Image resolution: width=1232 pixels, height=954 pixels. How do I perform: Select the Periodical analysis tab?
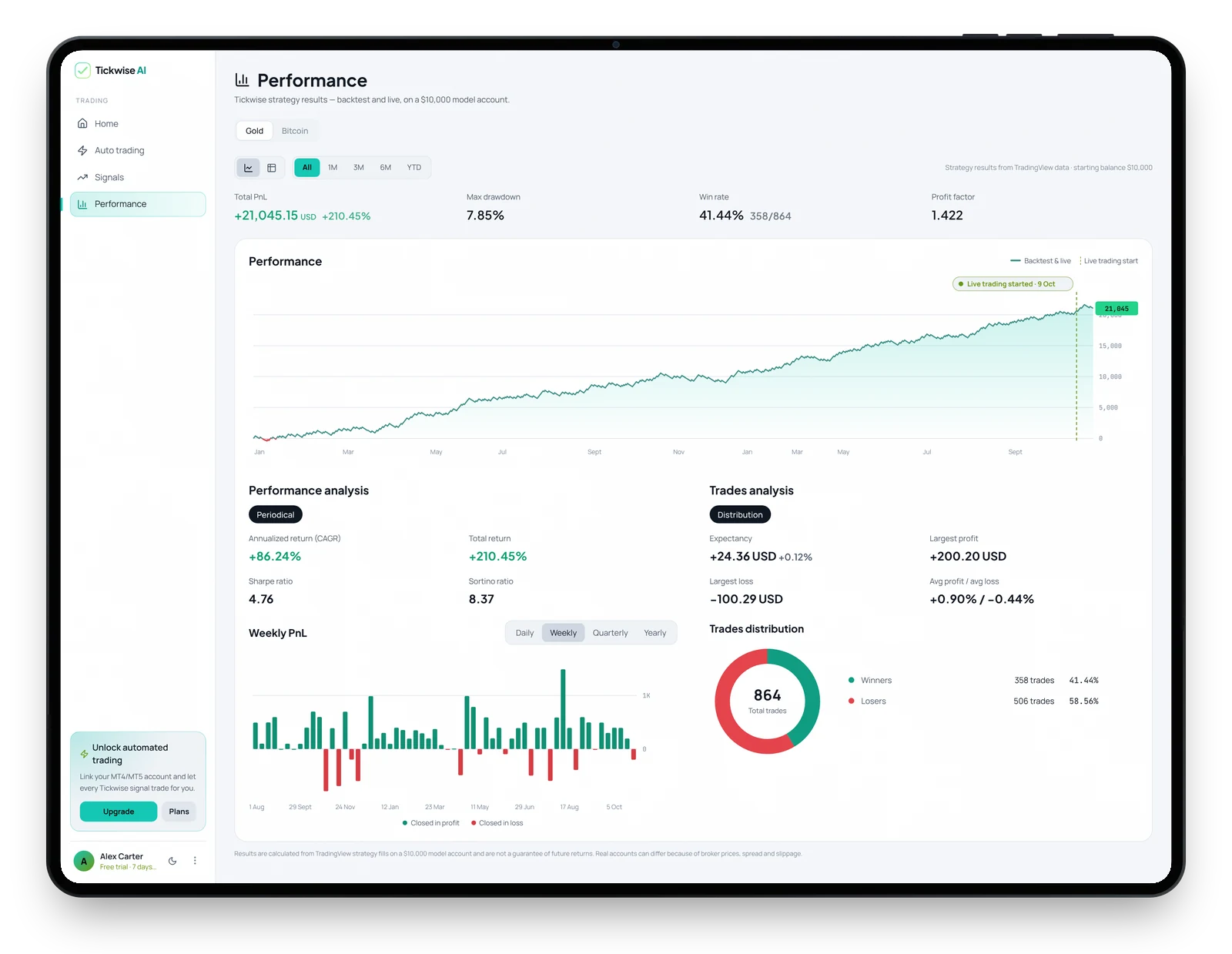pyautogui.click(x=276, y=514)
